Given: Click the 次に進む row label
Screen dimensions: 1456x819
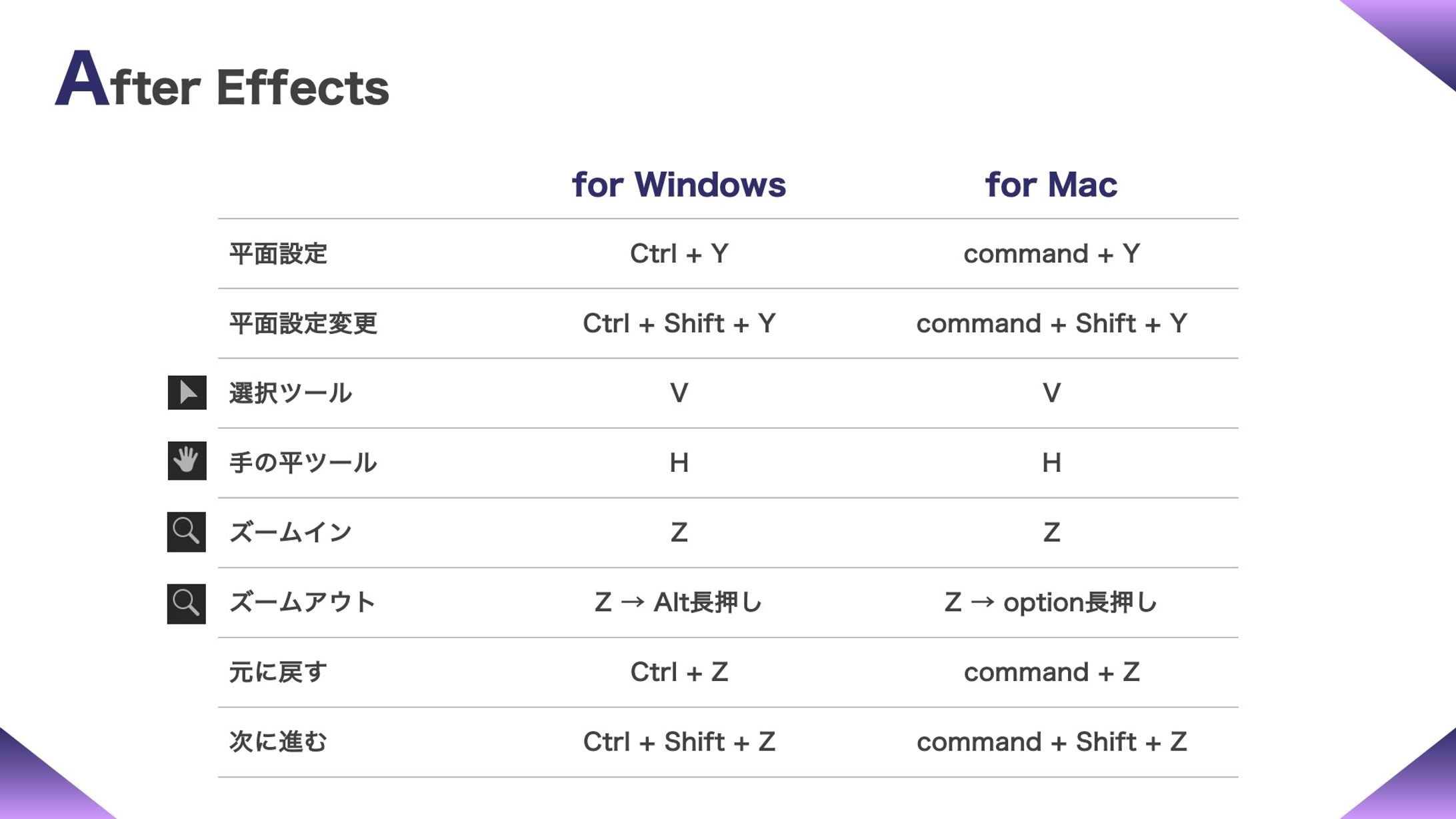Looking at the screenshot, I should click(x=278, y=742).
